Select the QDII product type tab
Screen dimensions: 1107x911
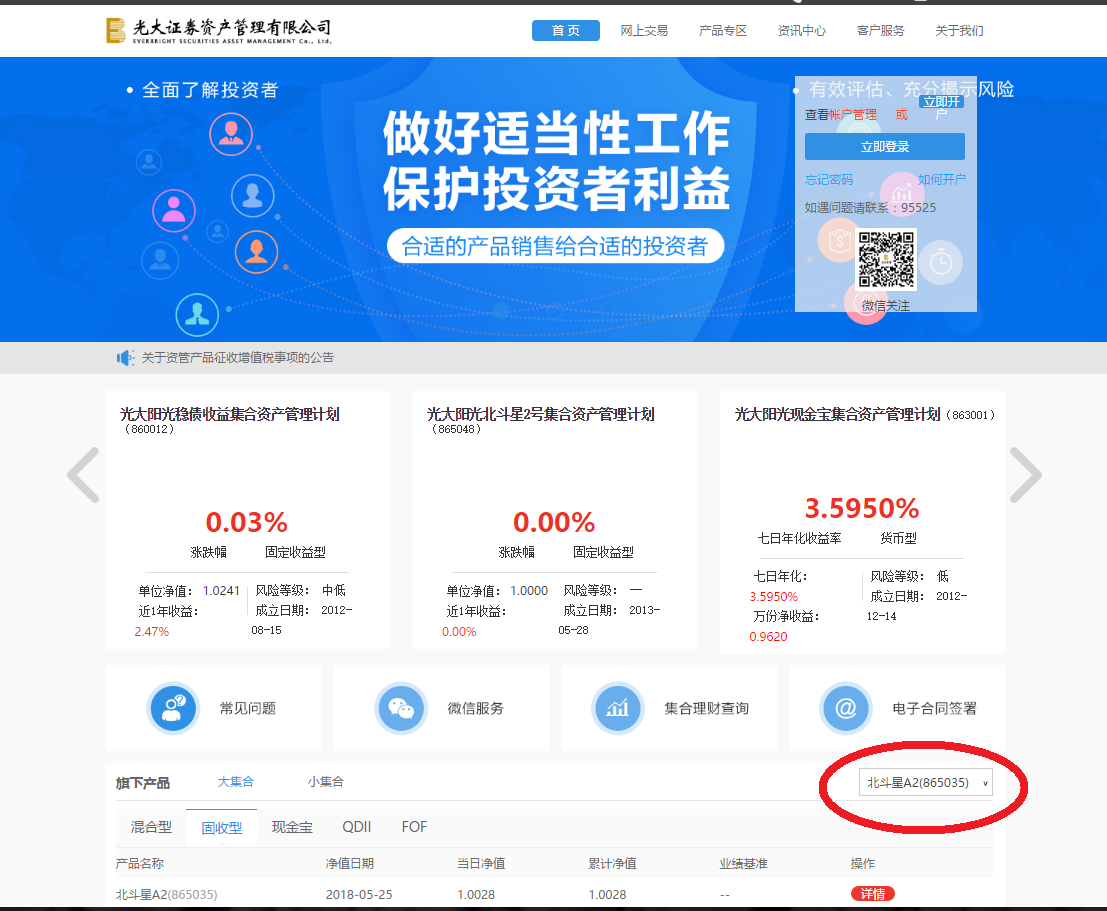(x=357, y=827)
